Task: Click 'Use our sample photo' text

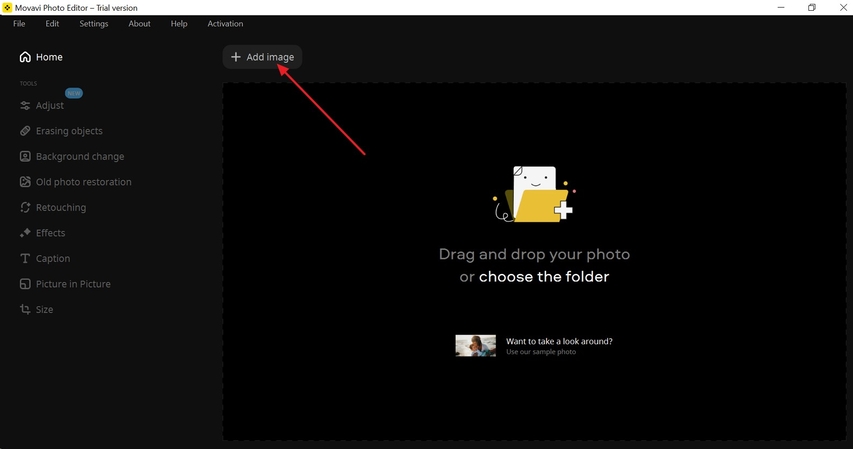Action: point(541,352)
